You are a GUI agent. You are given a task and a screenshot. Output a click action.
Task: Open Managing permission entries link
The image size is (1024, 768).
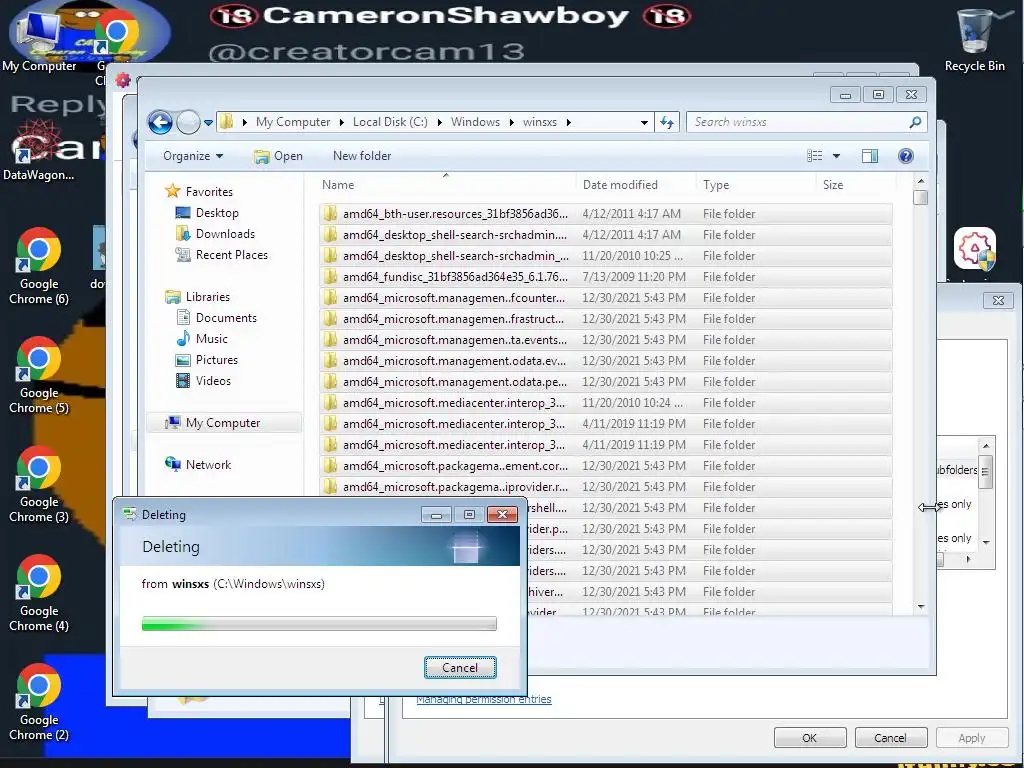coord(484,699)
